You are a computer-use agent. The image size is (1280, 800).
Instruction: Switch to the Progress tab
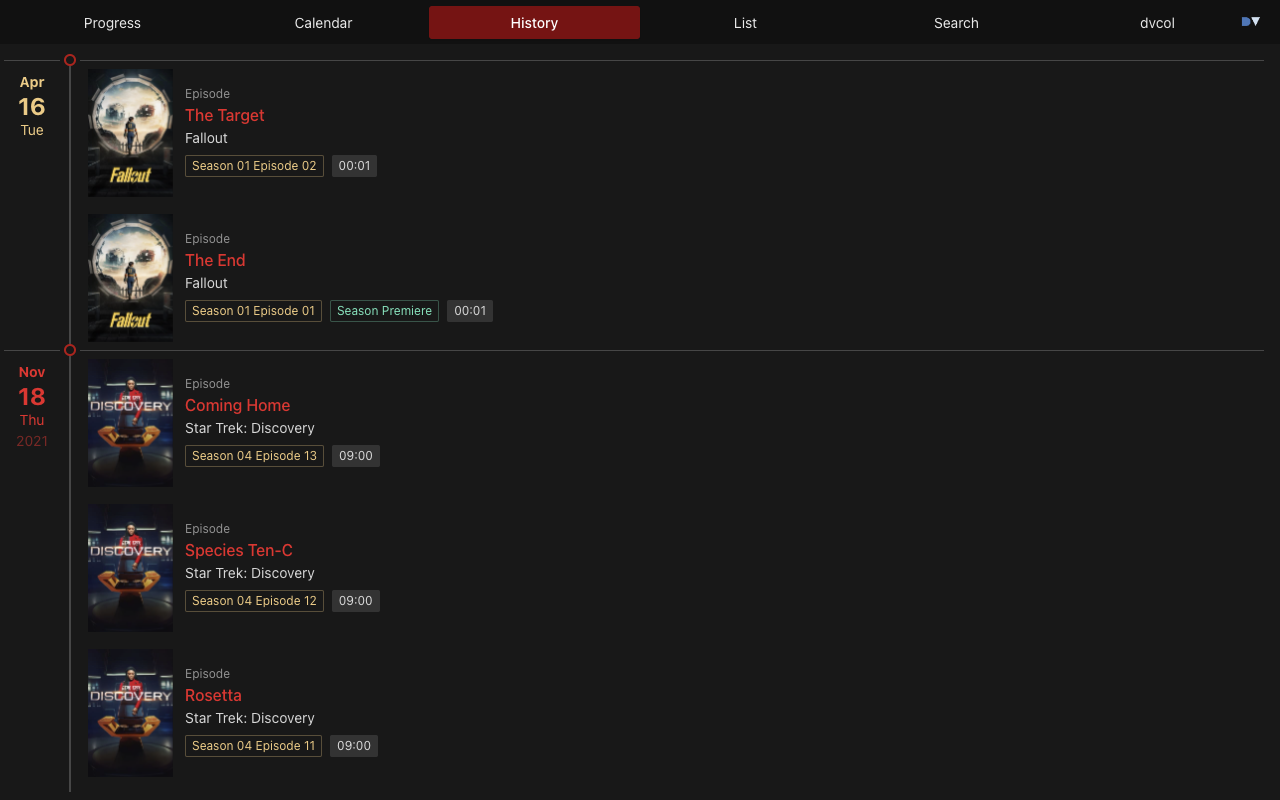(112, 22)
